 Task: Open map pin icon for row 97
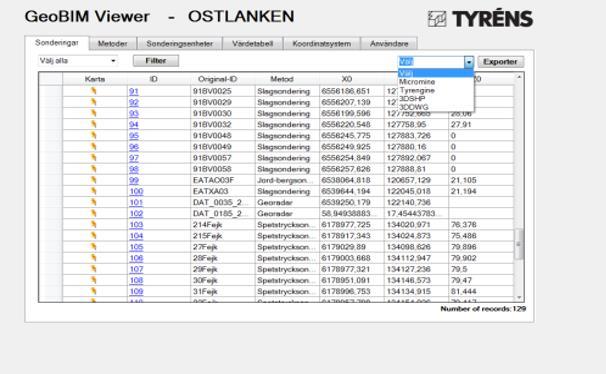[94, 158]
